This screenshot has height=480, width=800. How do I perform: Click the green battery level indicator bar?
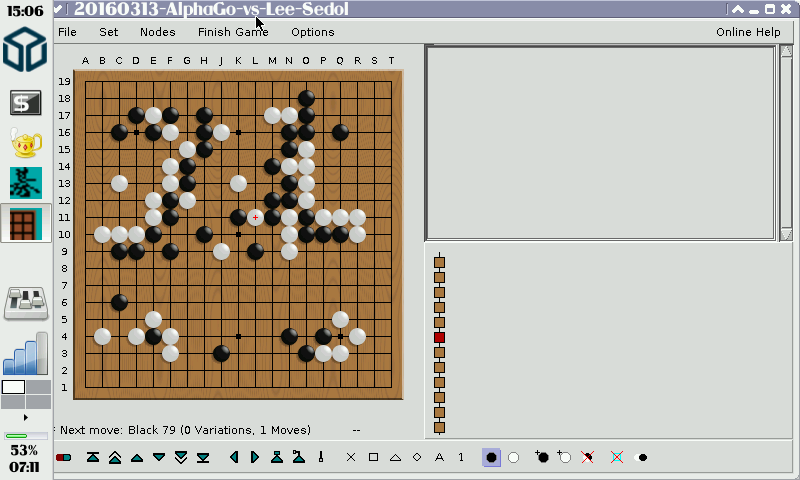click(26, 436)
